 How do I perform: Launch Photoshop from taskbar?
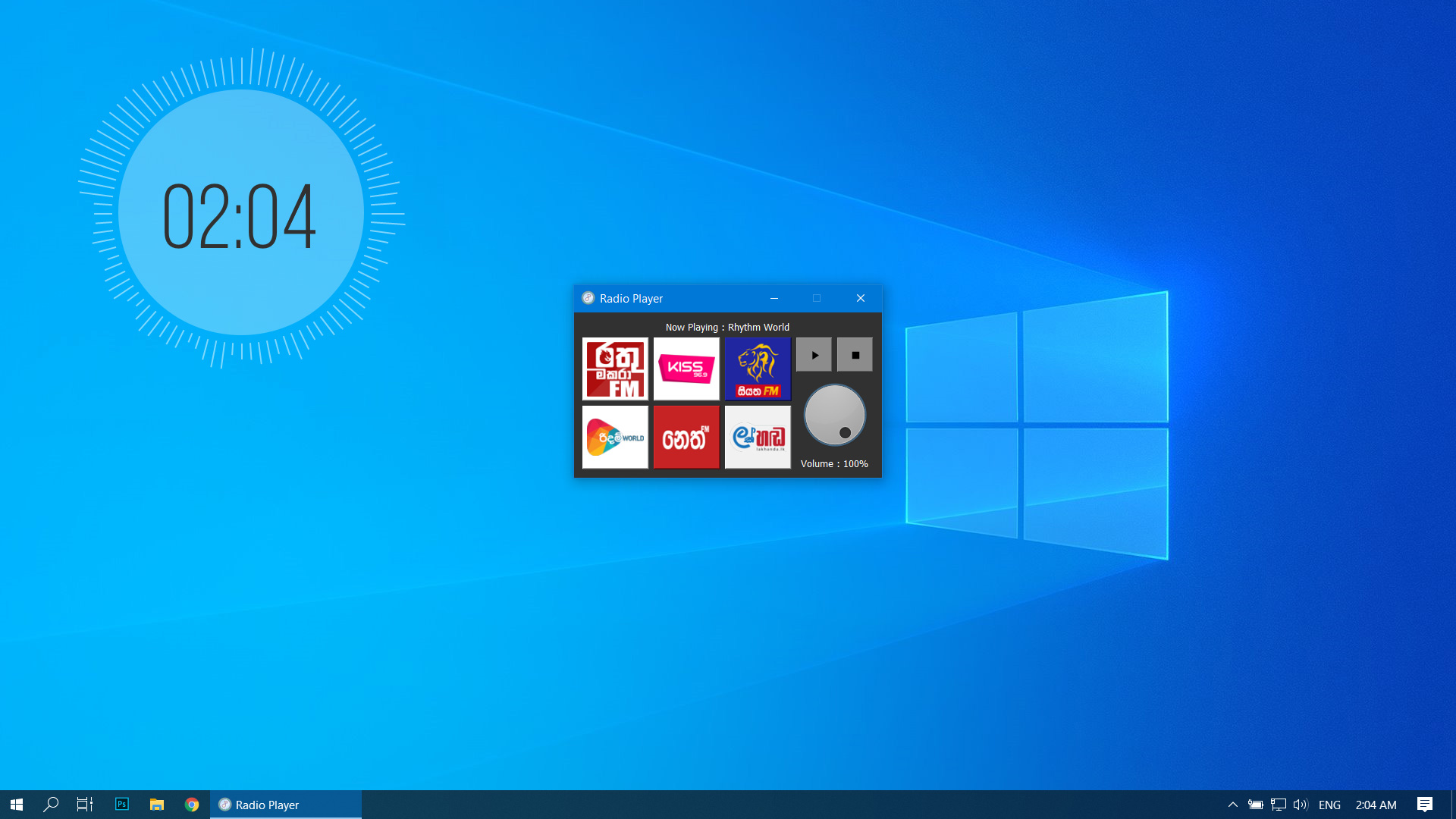[121, 805]
